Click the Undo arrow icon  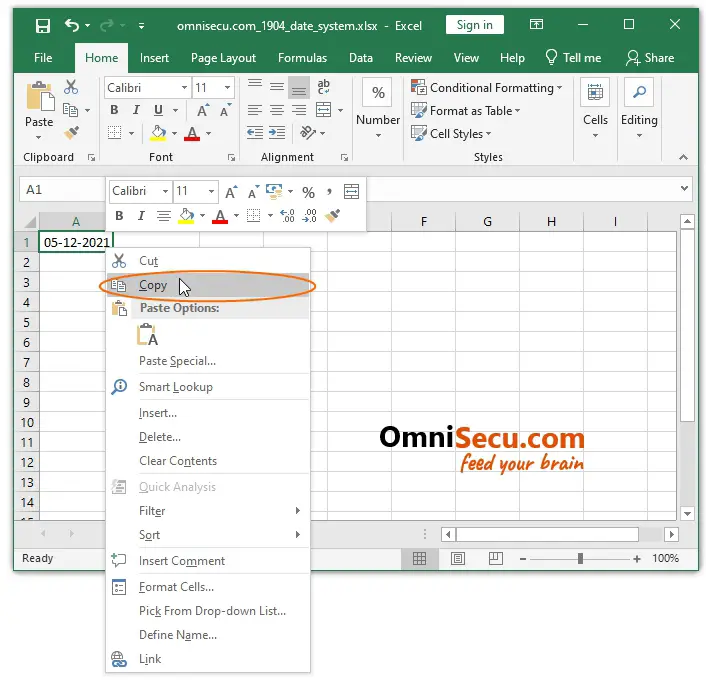(72, 25)
